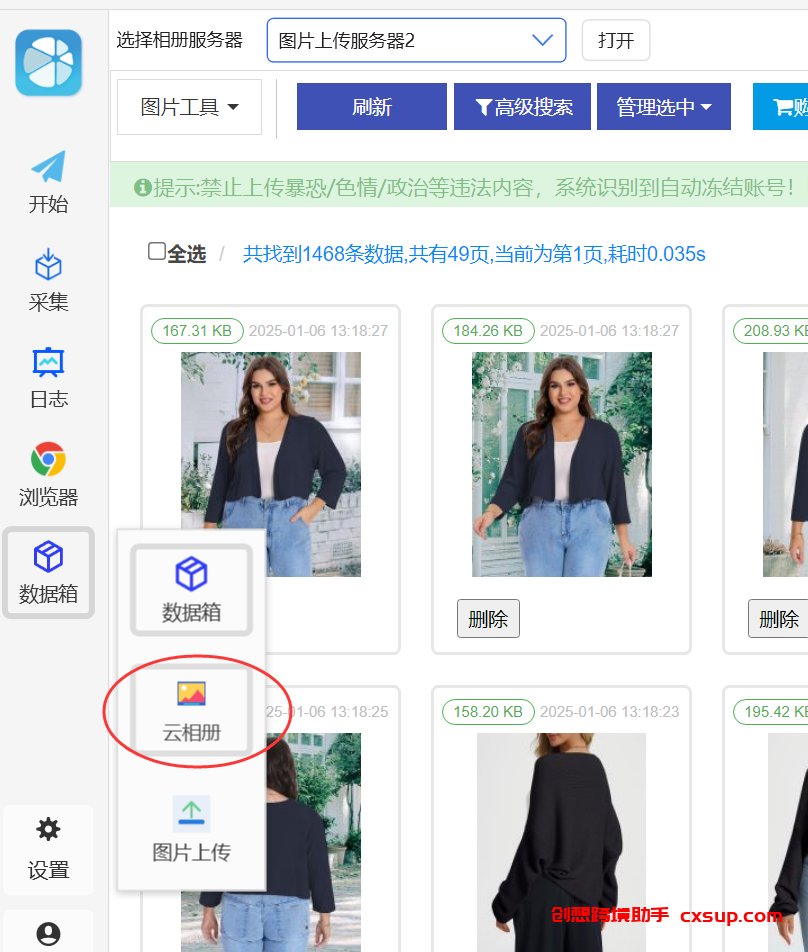Click the 打开 button
This screenshot has width=808, height=952.
click(x=616, y=40)
